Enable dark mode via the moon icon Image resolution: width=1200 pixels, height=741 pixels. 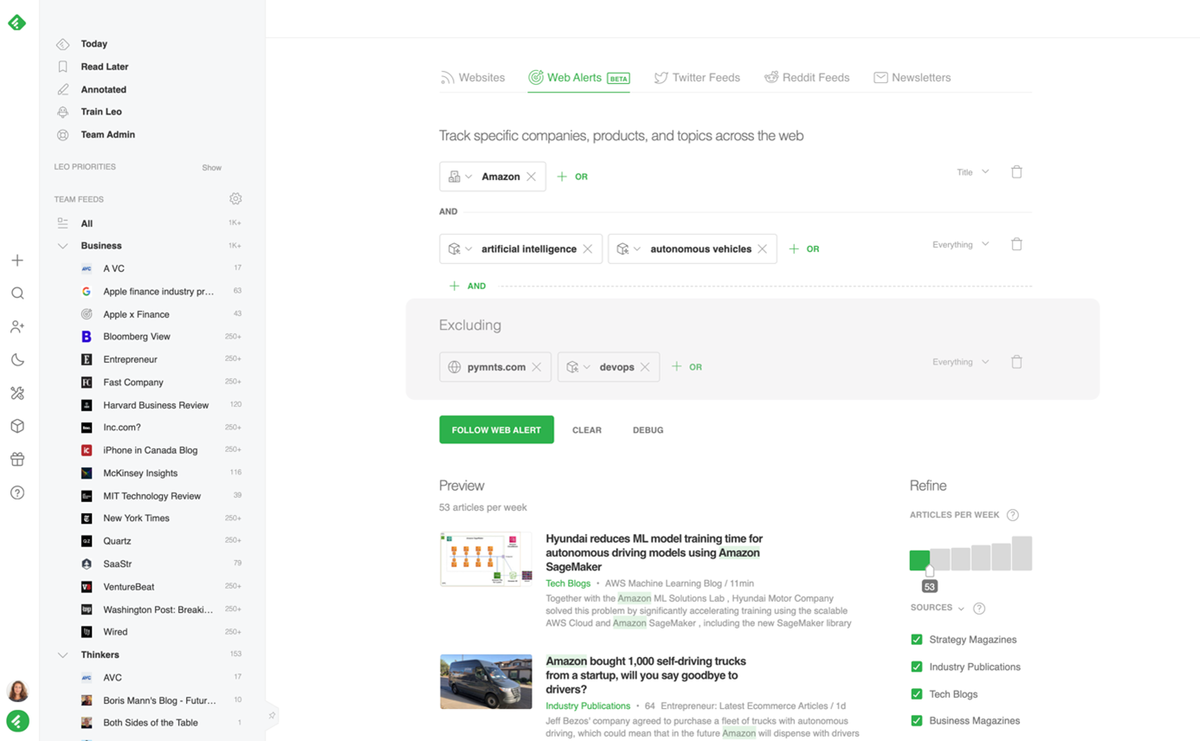click(16, 359)
